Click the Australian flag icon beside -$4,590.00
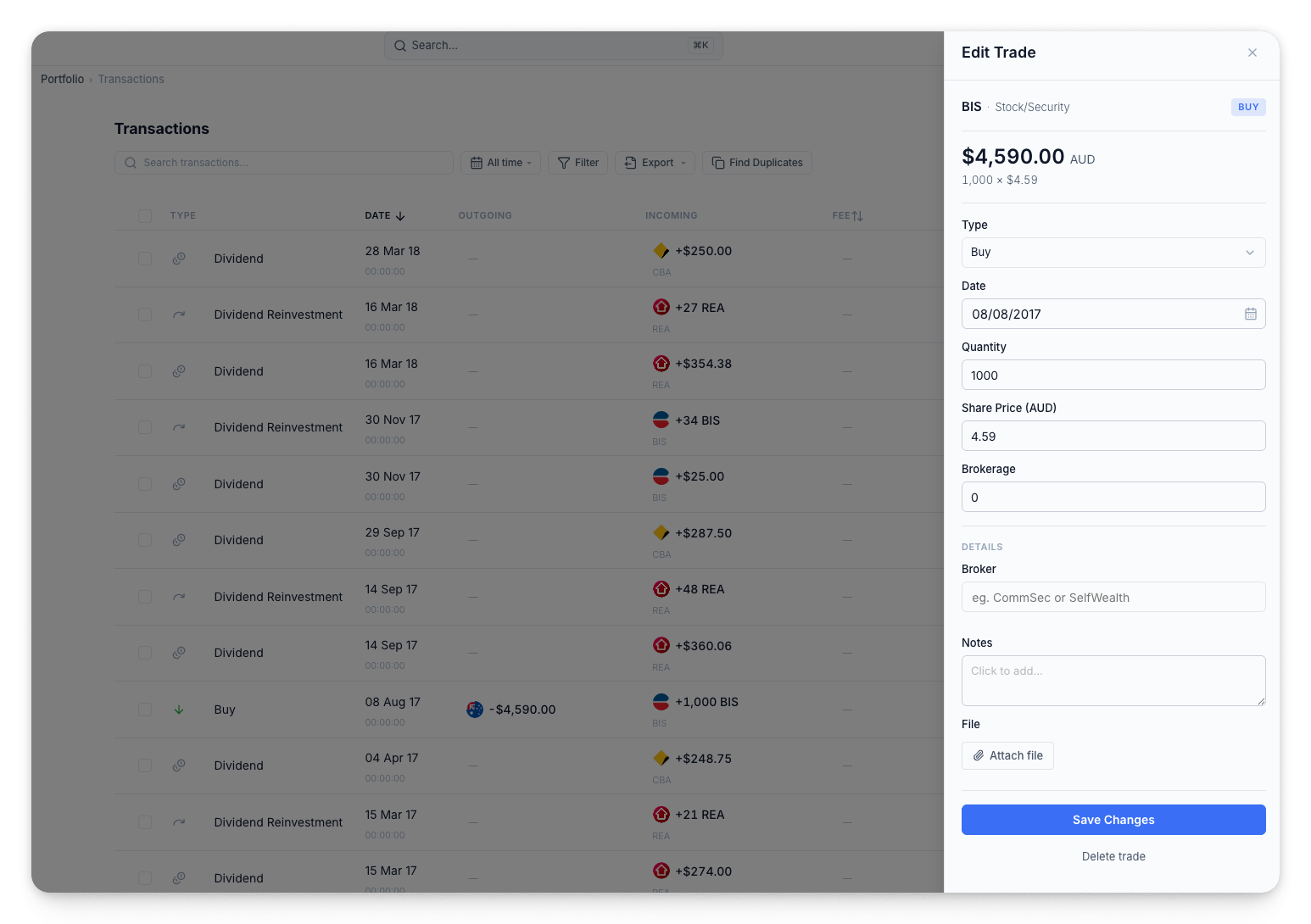 point(475,710)
